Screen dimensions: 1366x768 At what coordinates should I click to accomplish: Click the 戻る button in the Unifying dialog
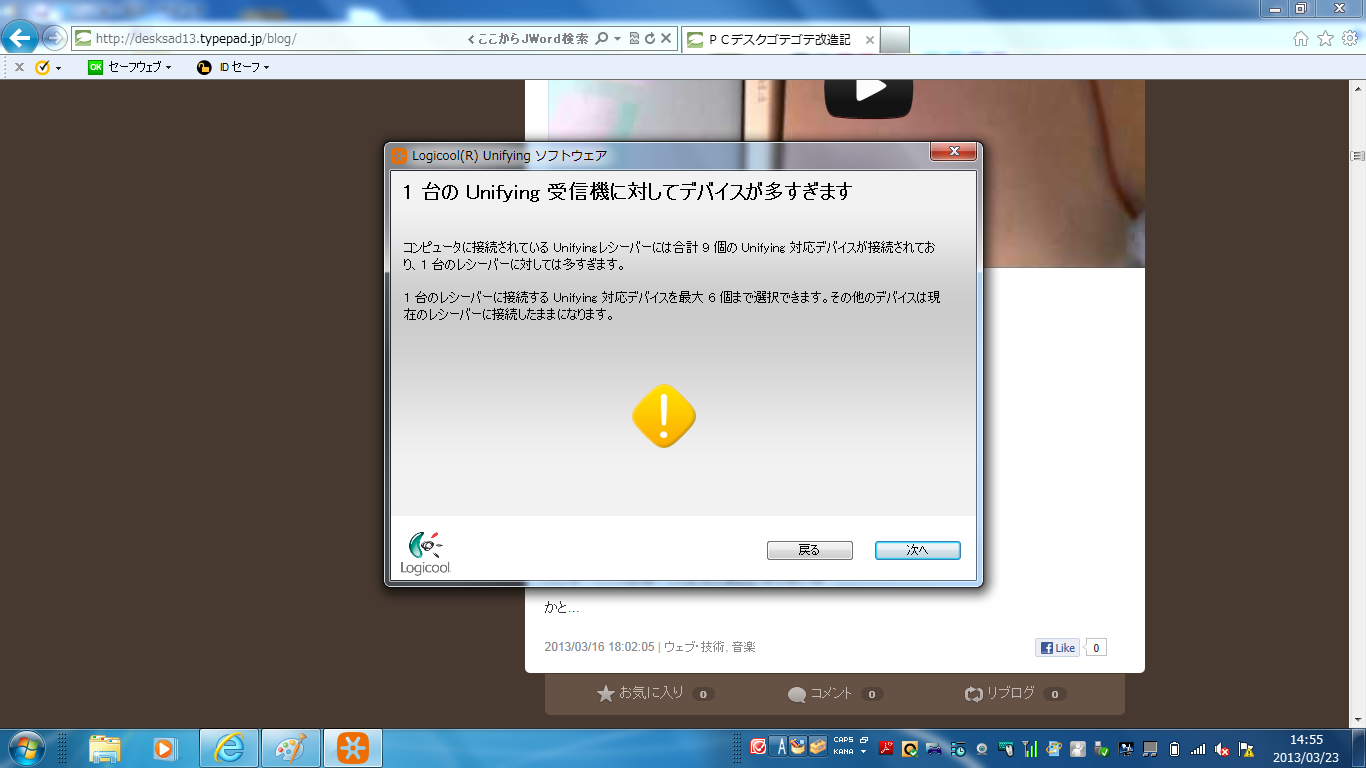click(809, 550)
